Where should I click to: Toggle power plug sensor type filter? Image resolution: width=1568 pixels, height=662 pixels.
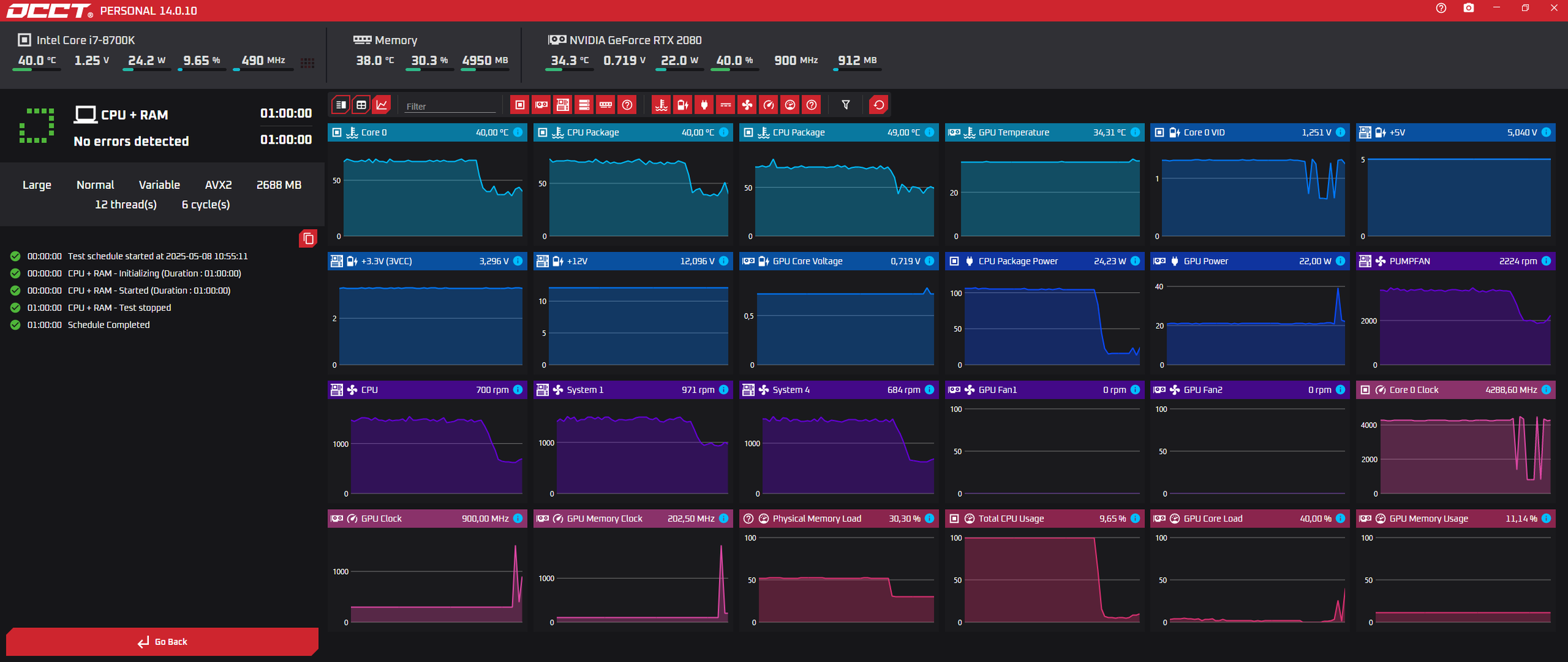[x=704, y=105]
